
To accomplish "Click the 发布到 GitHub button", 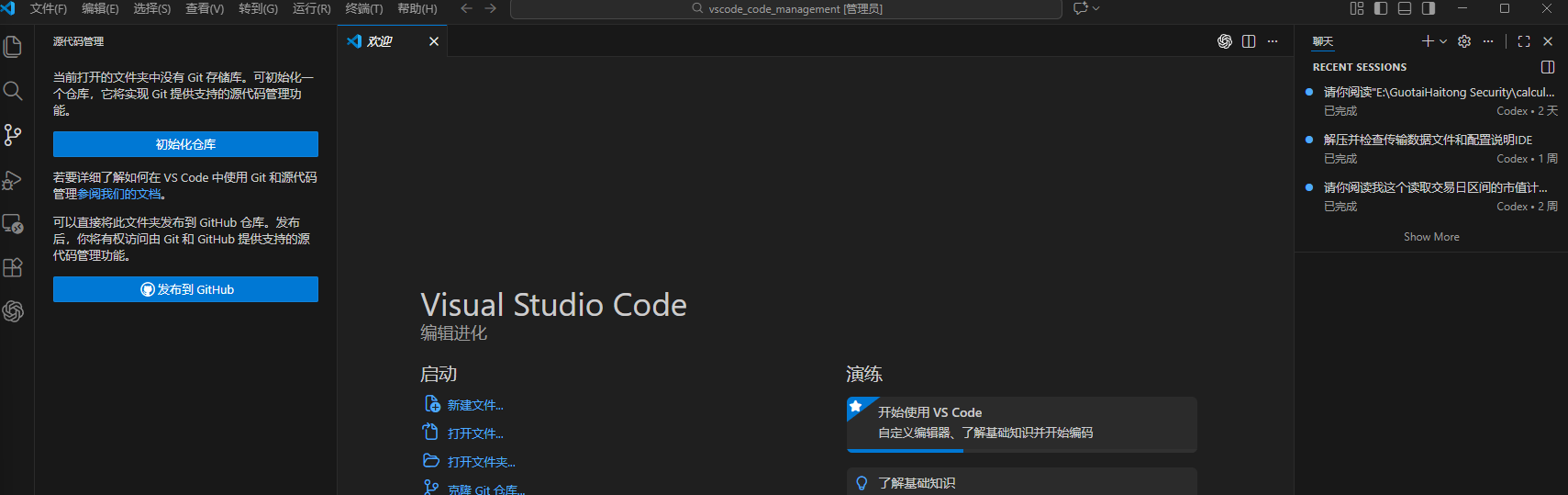I will tap(185, 289).
